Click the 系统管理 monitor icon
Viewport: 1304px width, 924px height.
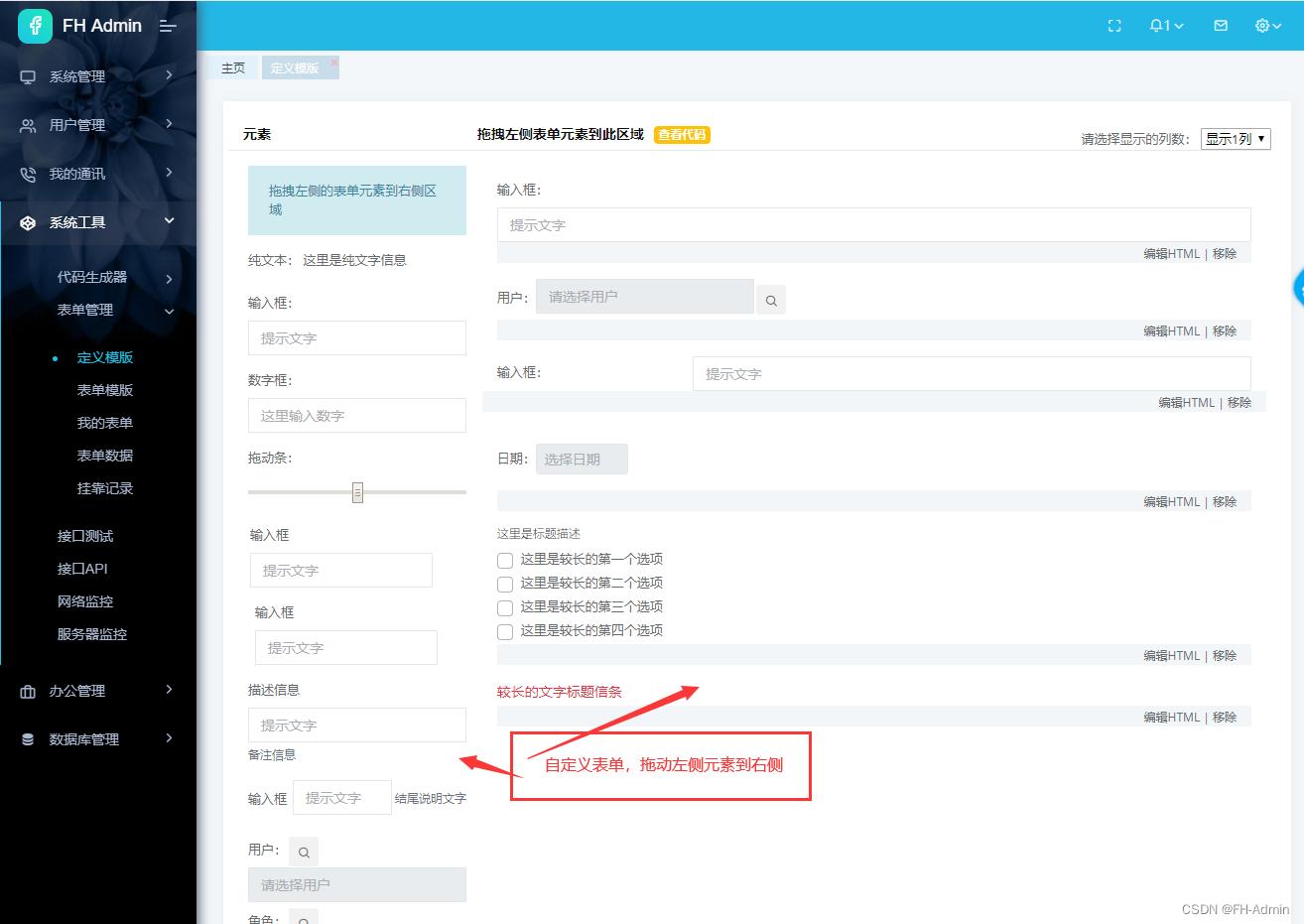(x=28, y=77)
